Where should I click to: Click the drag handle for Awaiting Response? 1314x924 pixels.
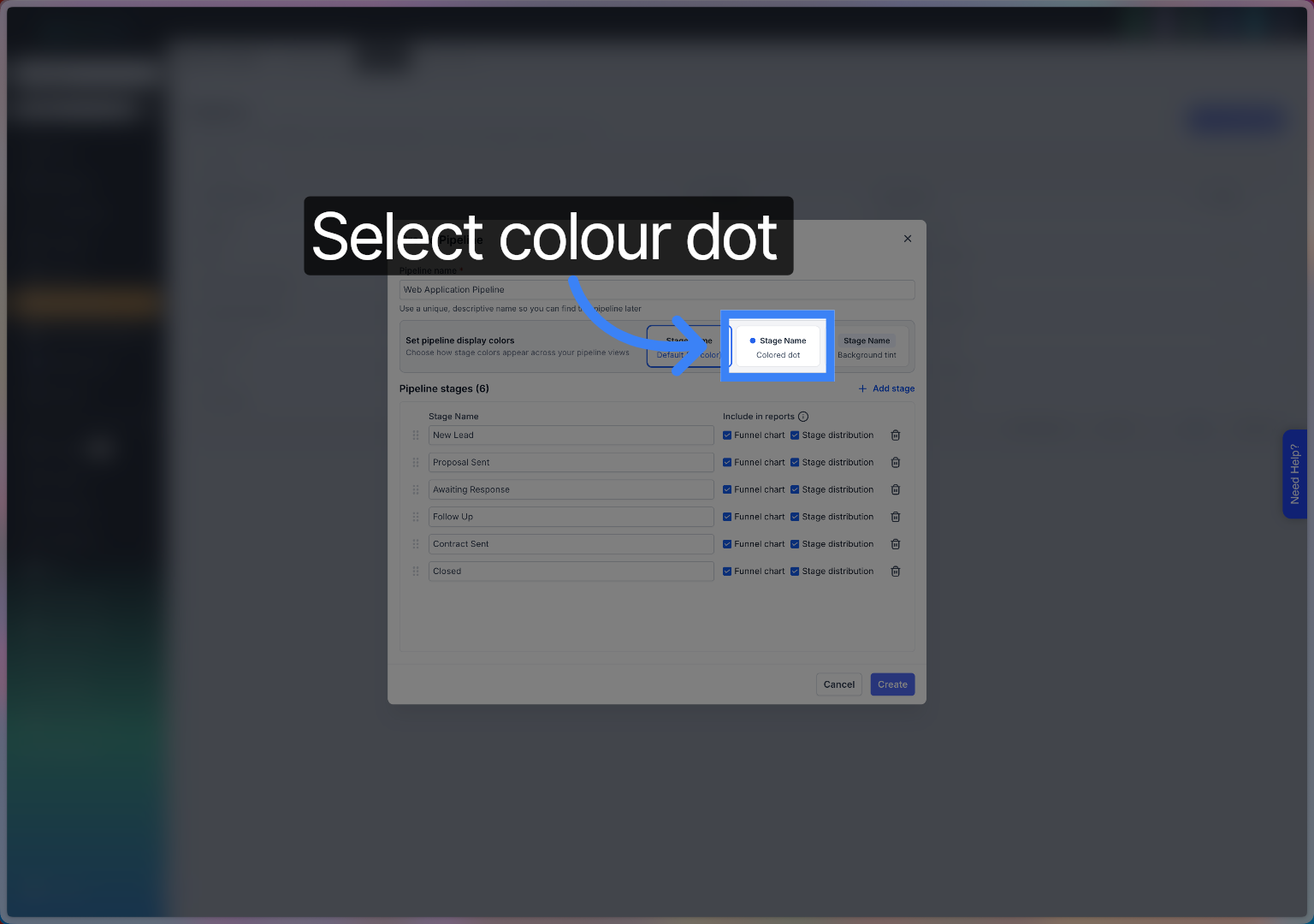(416, 490)
